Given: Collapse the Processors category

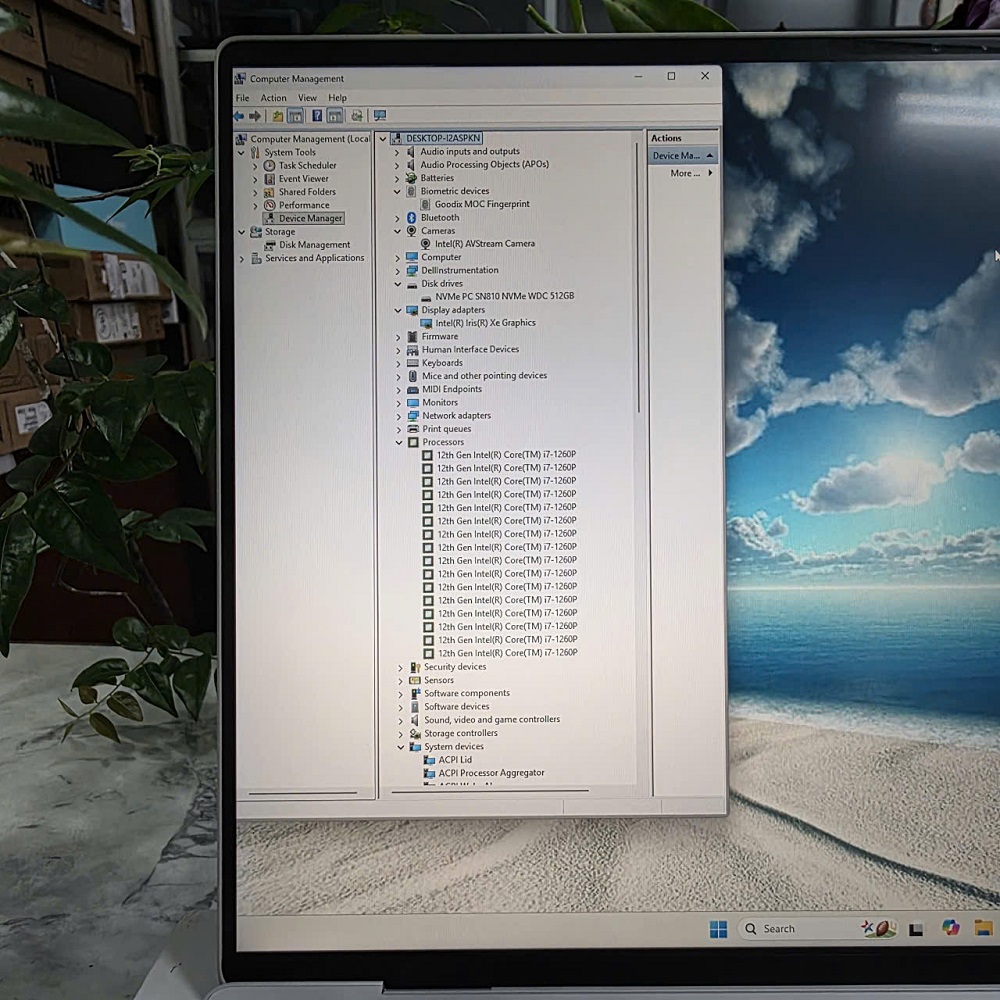Looking at the screenshot, I should point(399,443).
